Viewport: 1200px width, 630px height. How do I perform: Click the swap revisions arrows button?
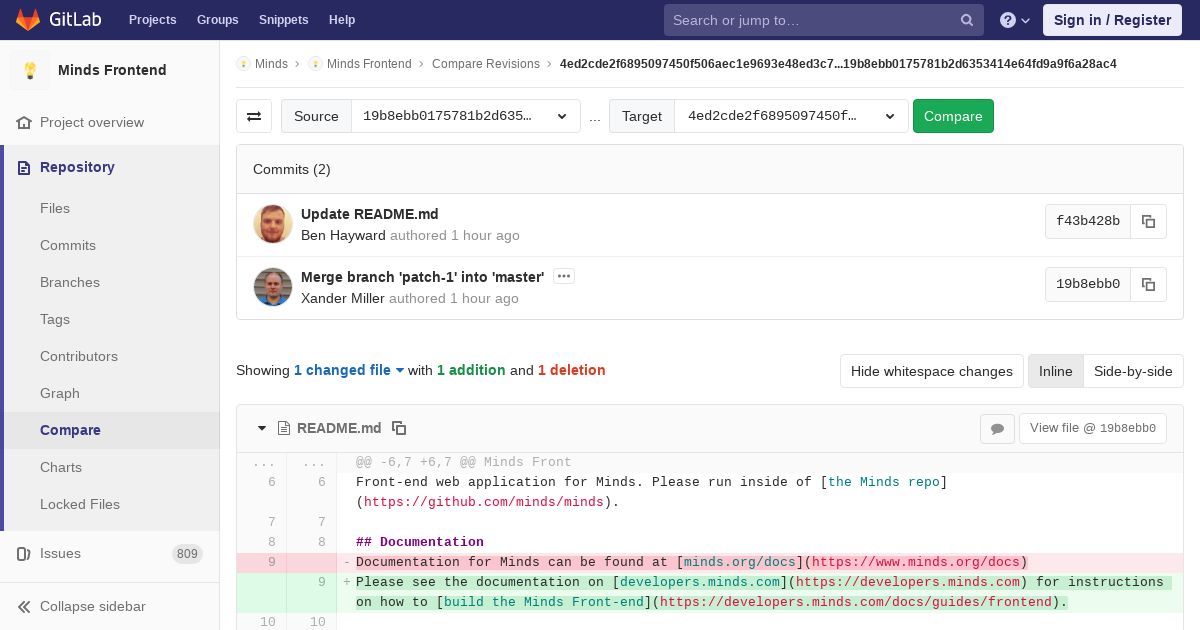(x=254, y=116)
